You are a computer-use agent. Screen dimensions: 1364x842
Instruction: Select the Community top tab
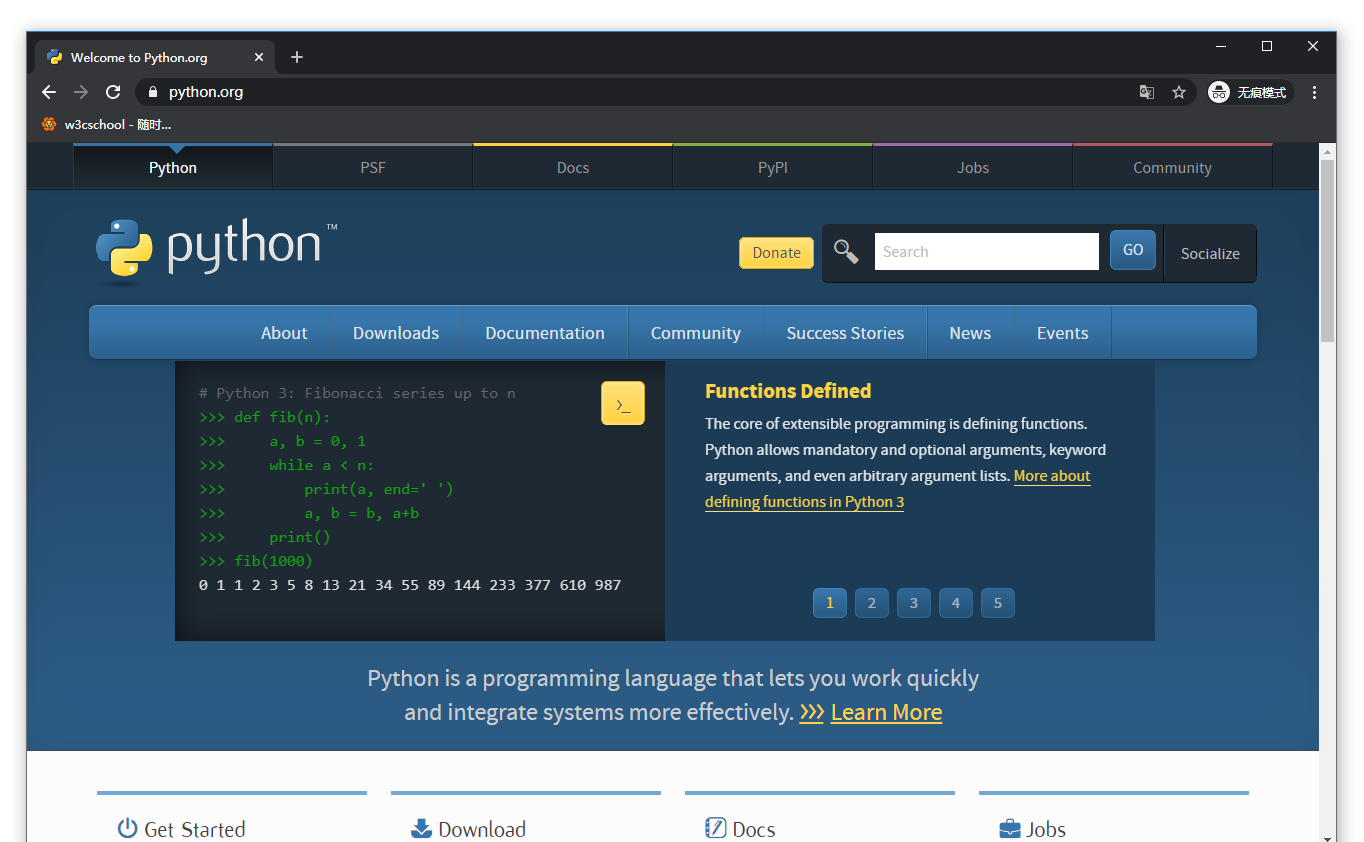pyautogui.click(x=1172, y=167)
